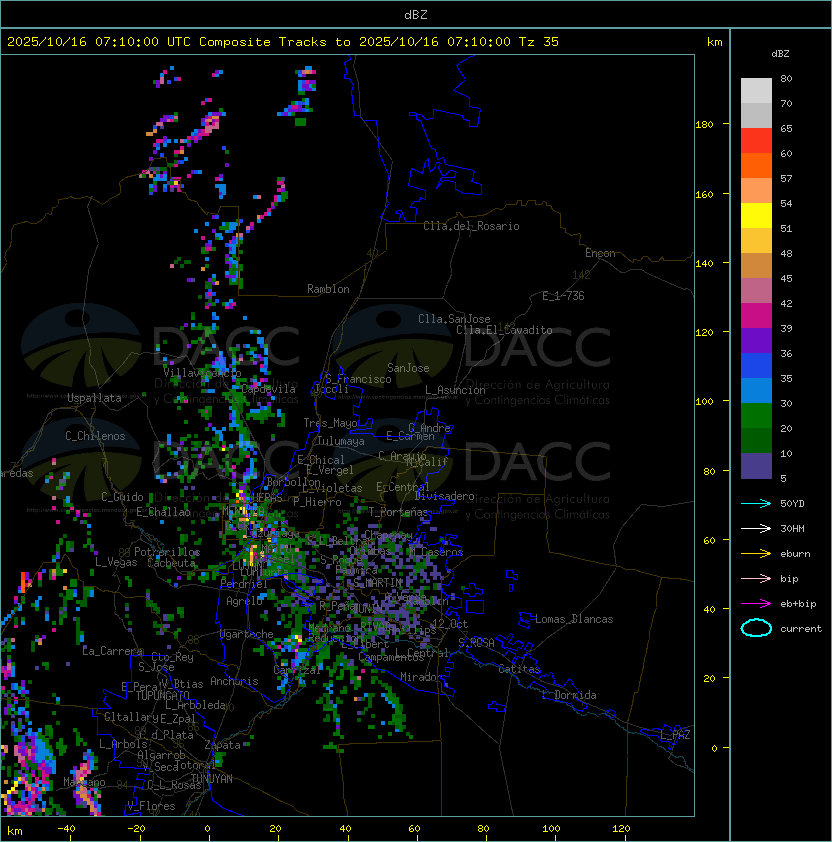Click the Catitas label
This screenshot has height=842, width=832.
click(519, 669)
